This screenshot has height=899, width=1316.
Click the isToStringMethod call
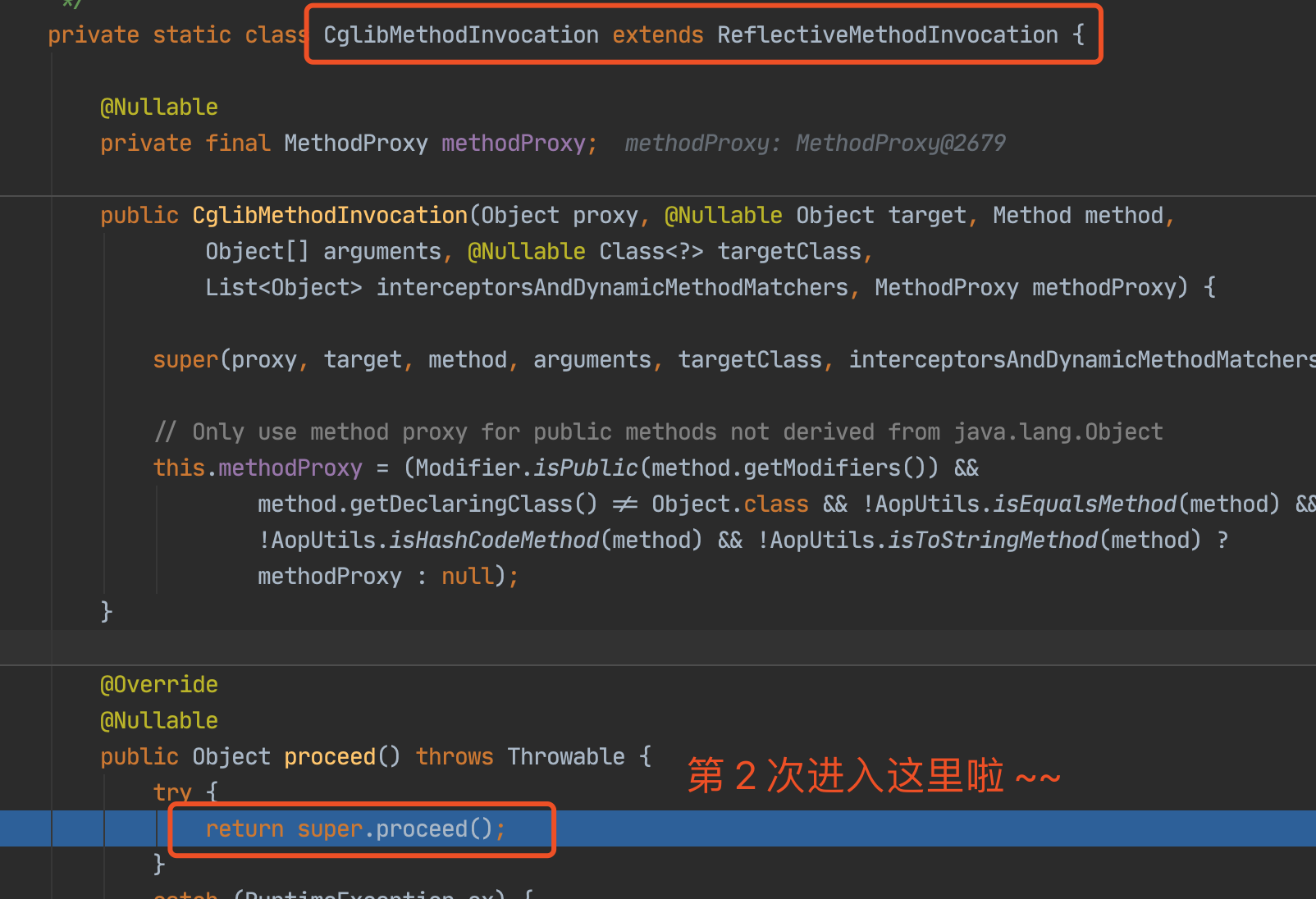[x=993, y=540]
